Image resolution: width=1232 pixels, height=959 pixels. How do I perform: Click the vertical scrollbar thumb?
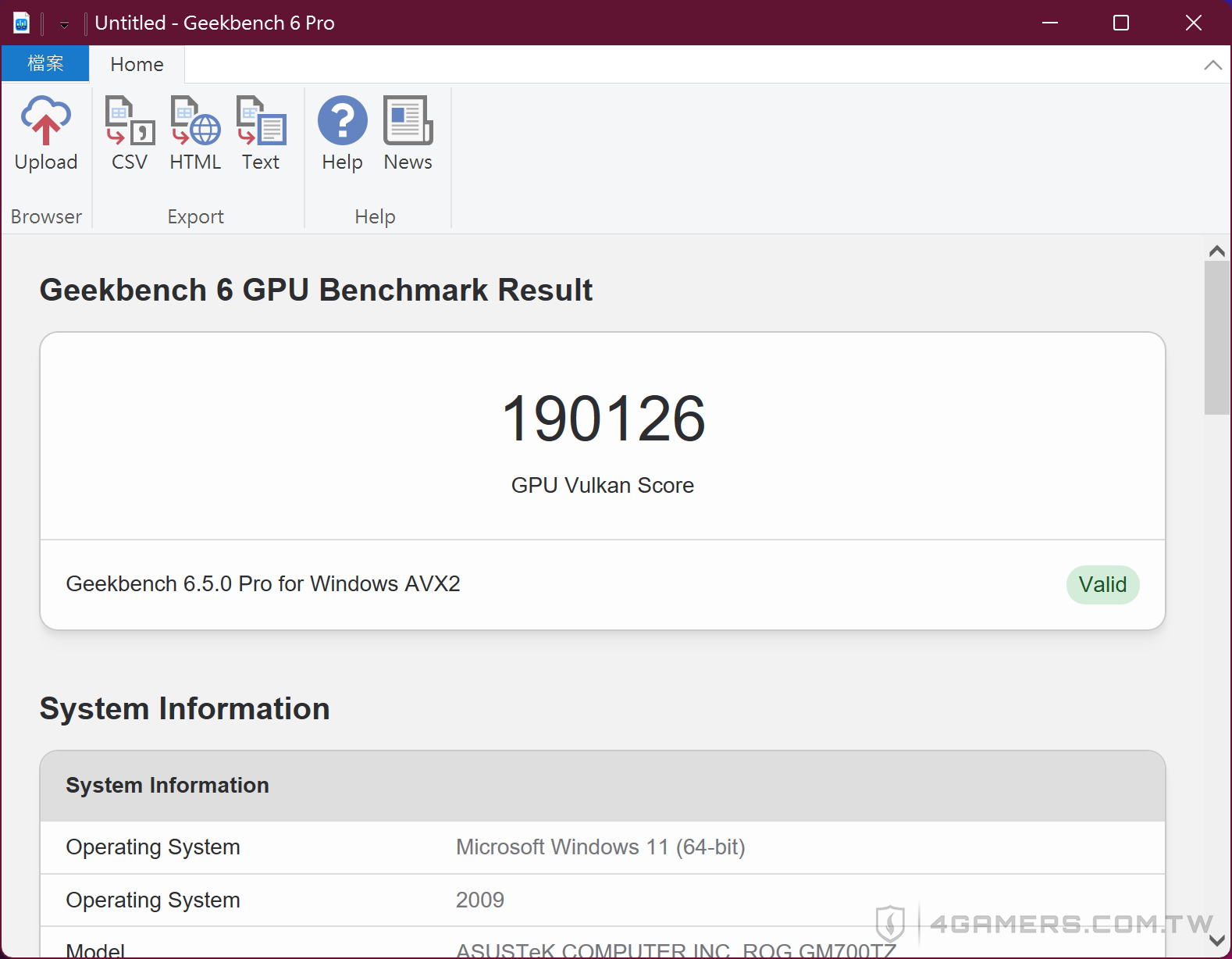pos(1216,337)
